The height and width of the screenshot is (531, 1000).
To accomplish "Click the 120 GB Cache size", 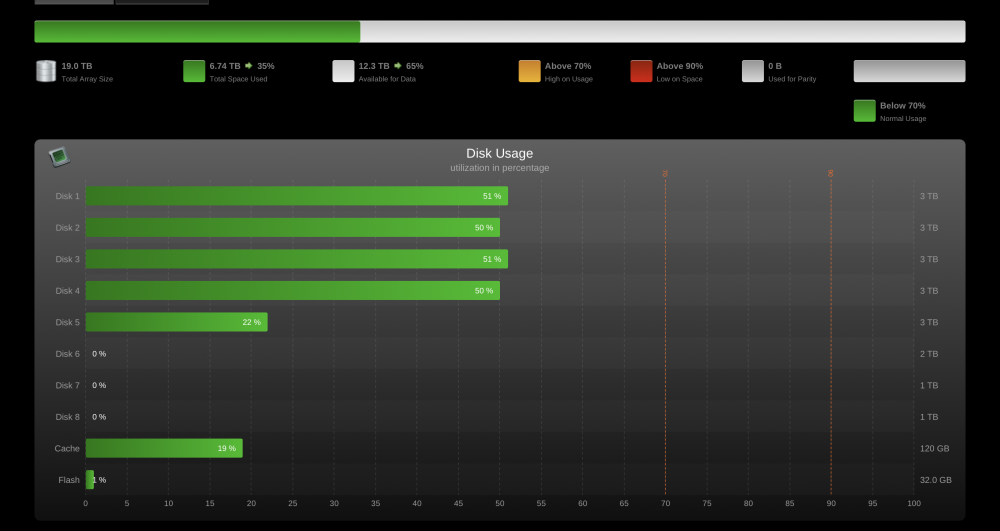I will point(934,448).
